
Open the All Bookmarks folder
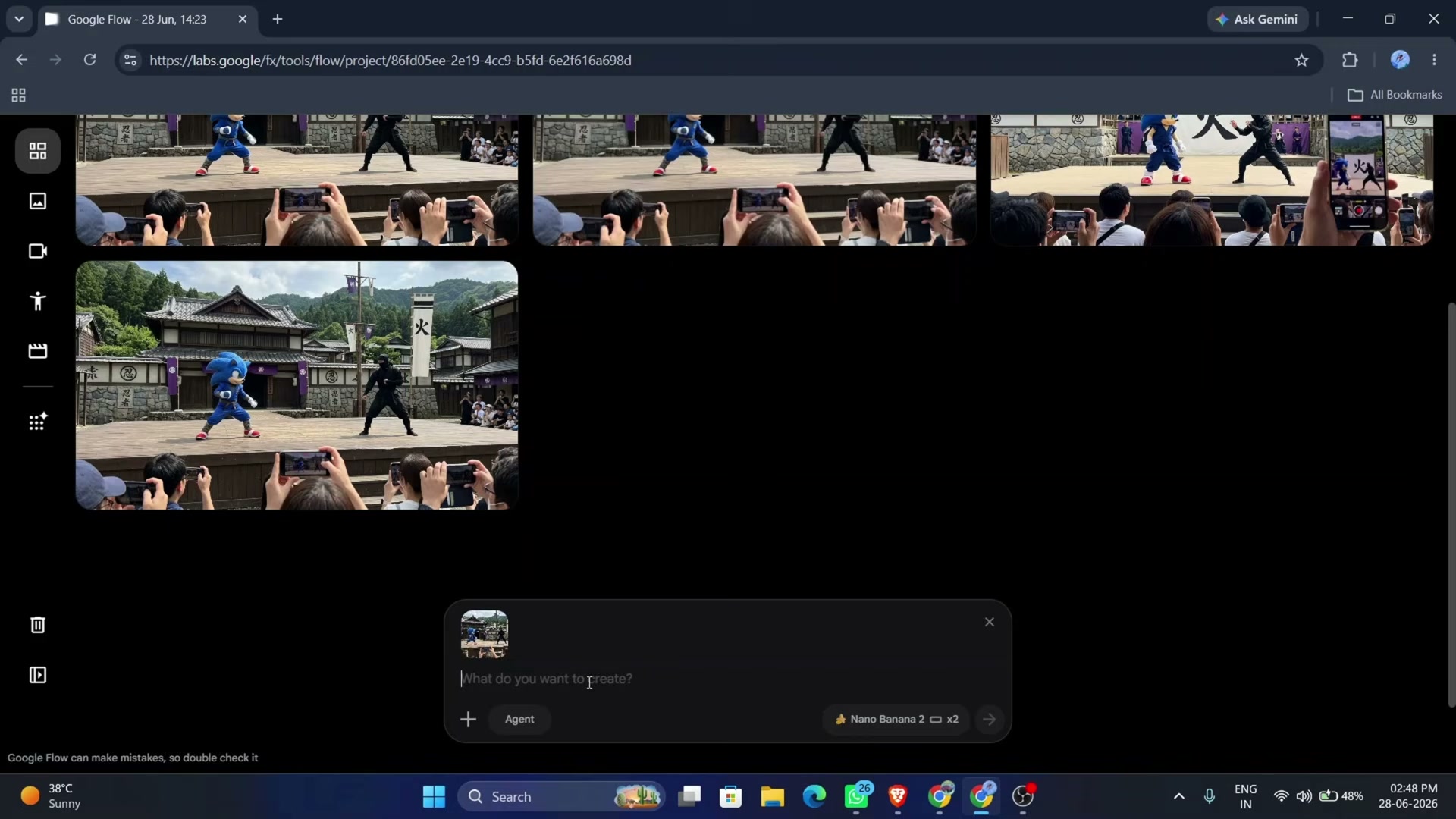(x=1395, y=95)
